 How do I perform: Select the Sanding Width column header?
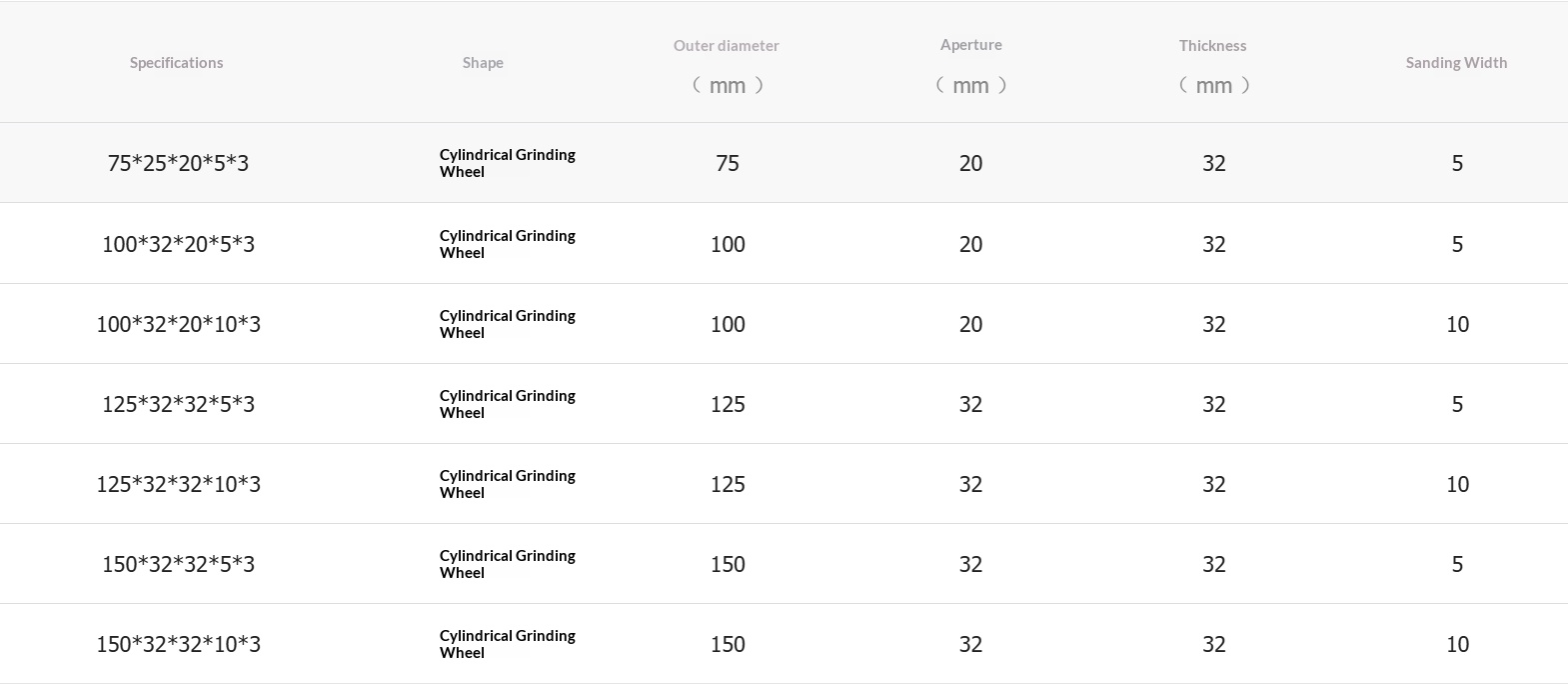point(1456,63)
